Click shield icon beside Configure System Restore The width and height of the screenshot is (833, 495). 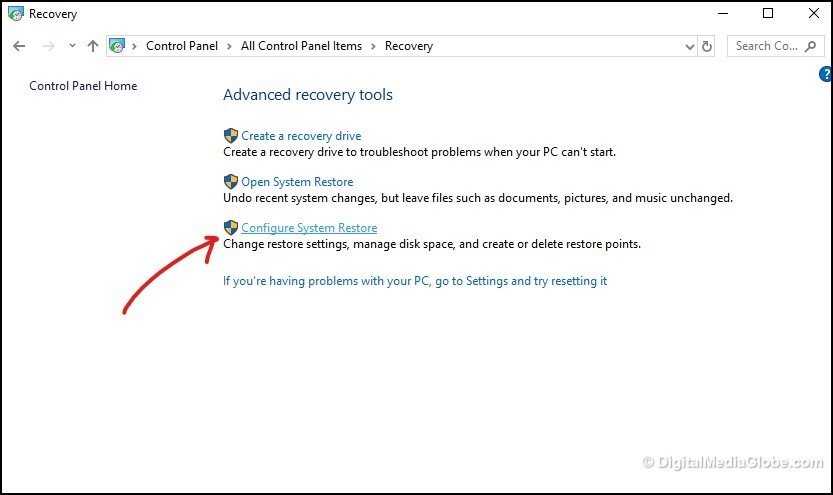pos(231,228)
